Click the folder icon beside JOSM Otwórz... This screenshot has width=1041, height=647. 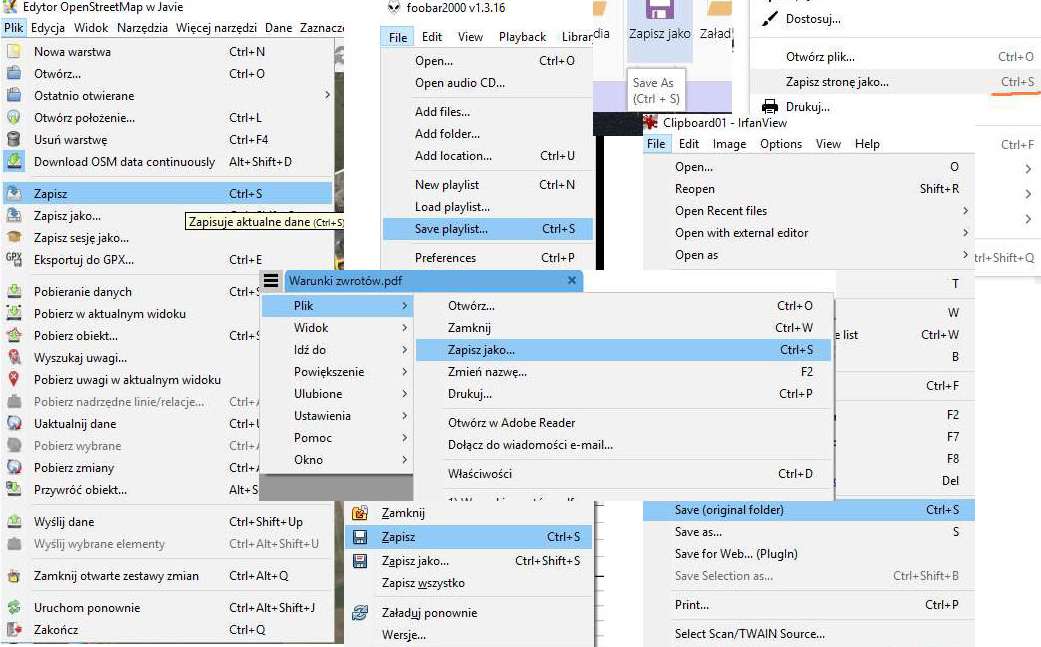tap(14, 73)
